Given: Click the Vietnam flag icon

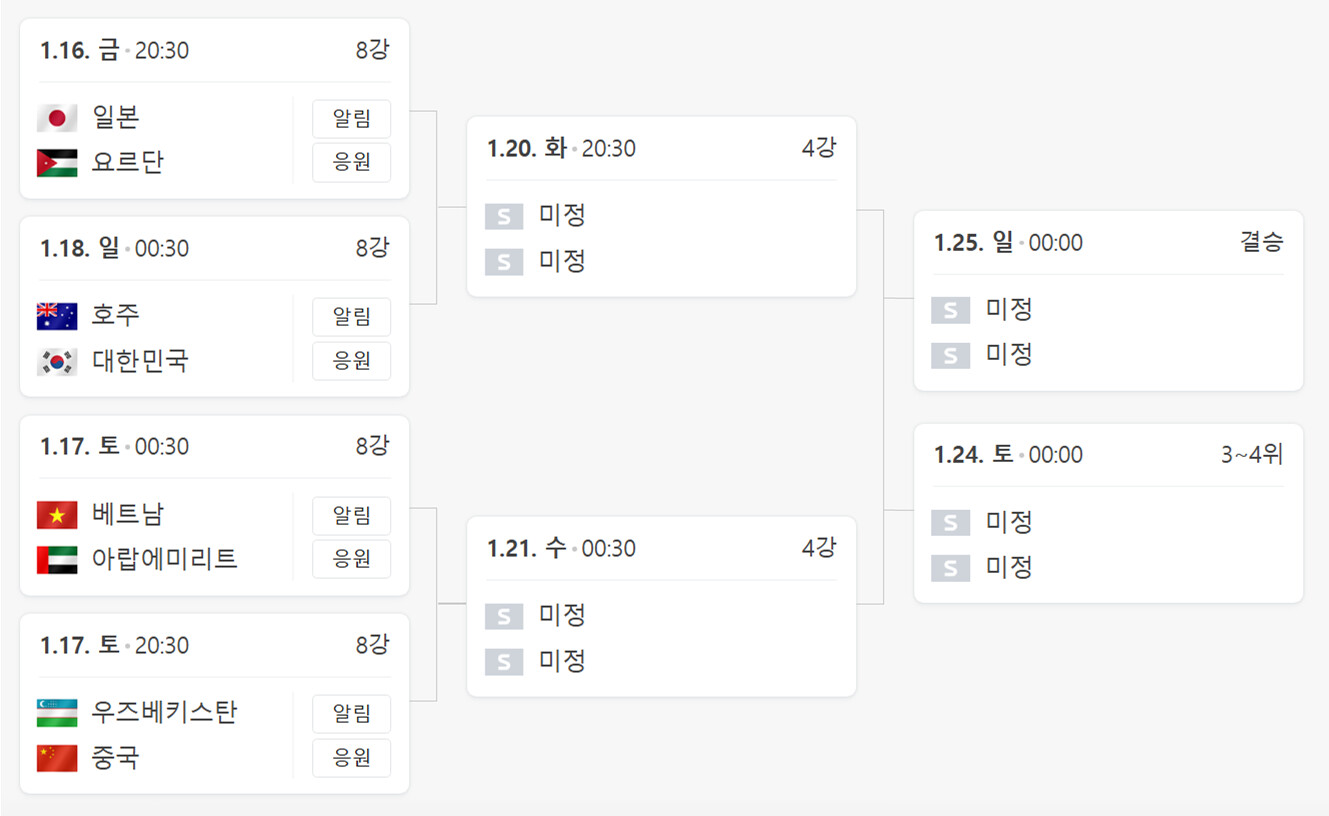Looking at the screenshot, I should point(57,515).
